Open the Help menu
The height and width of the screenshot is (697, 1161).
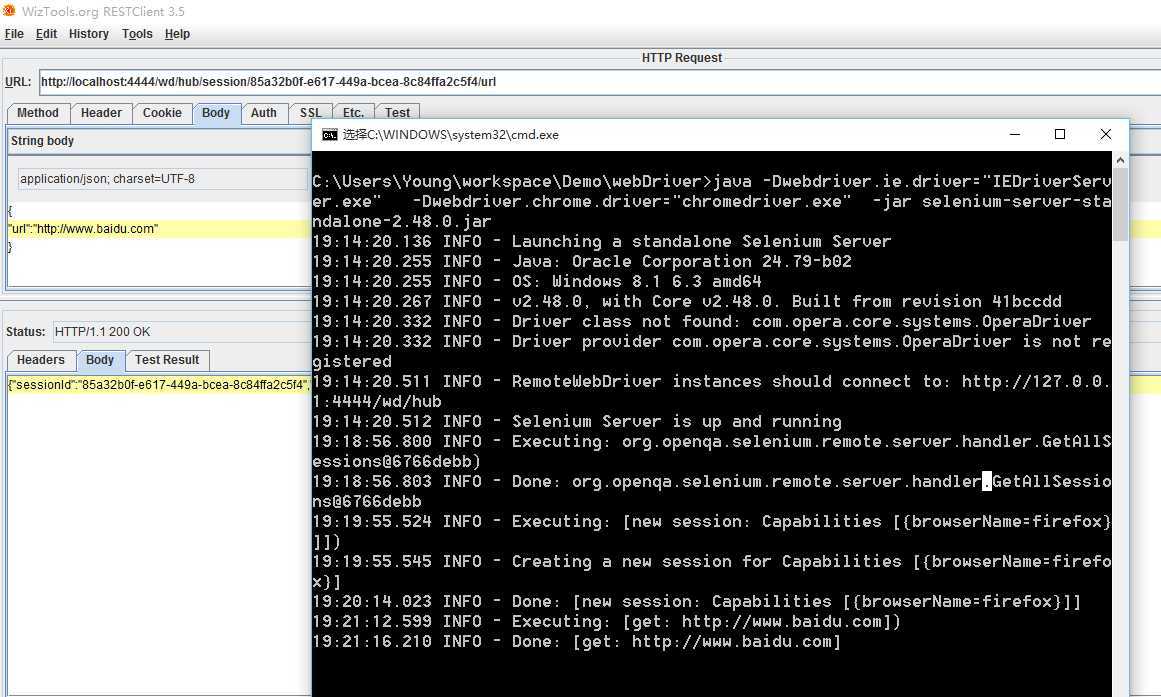pos(177,34)
